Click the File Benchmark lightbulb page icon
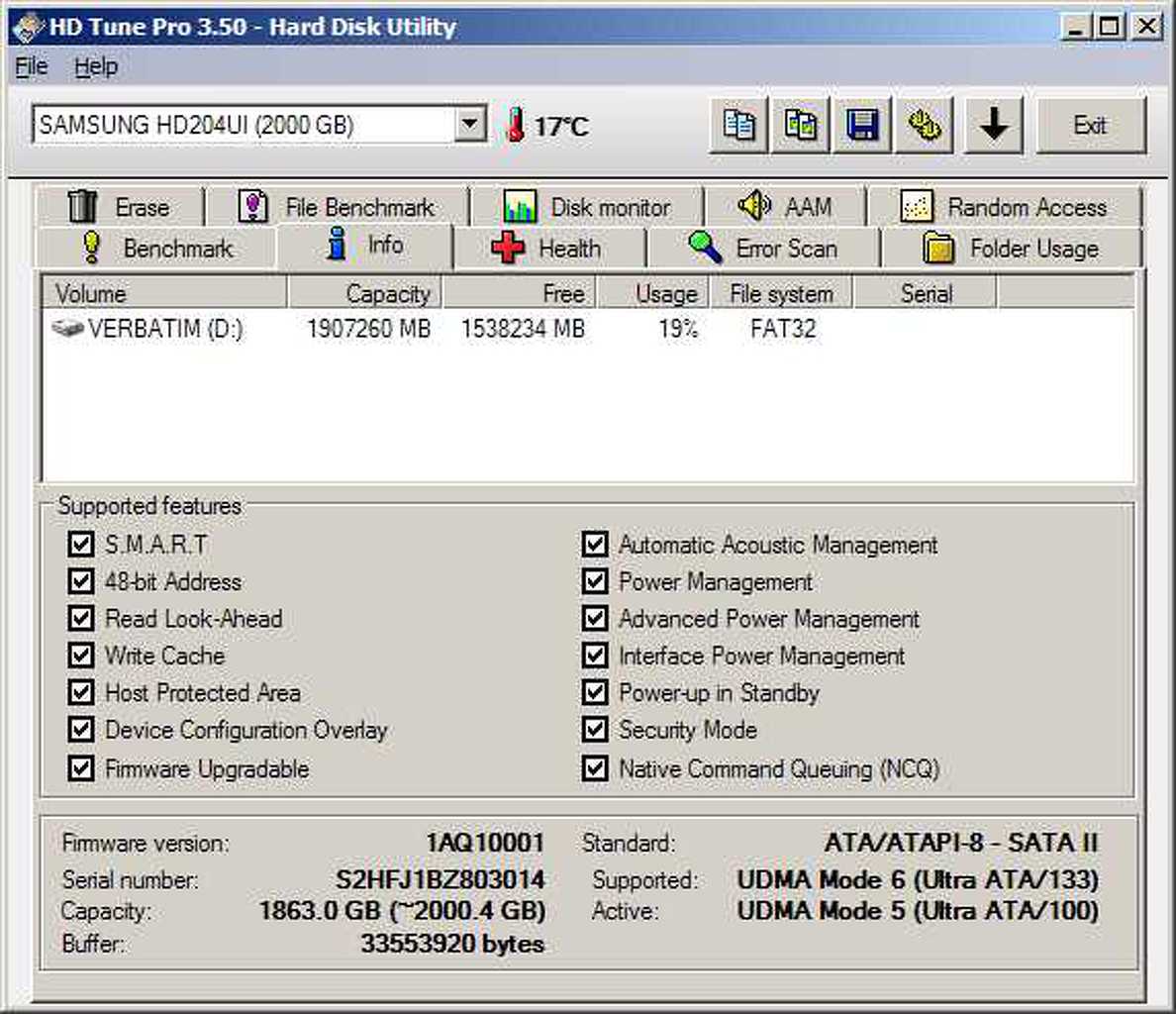The width and height of the screenshot is (1176, 1014). (252, 206)
